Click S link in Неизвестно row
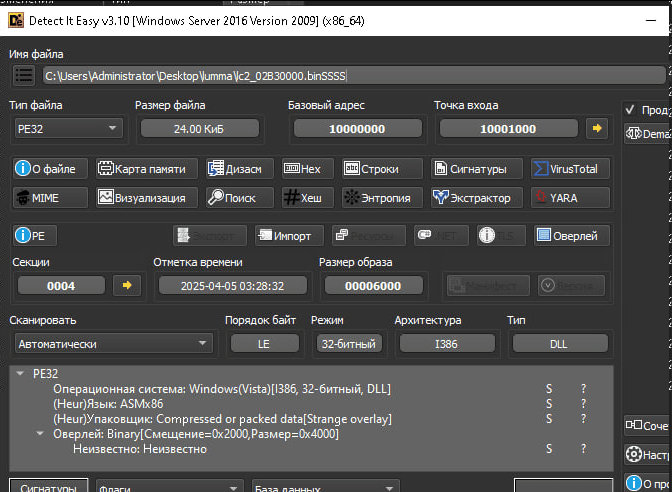The height and width of the screenshot is (492, 672). point(549,449)
